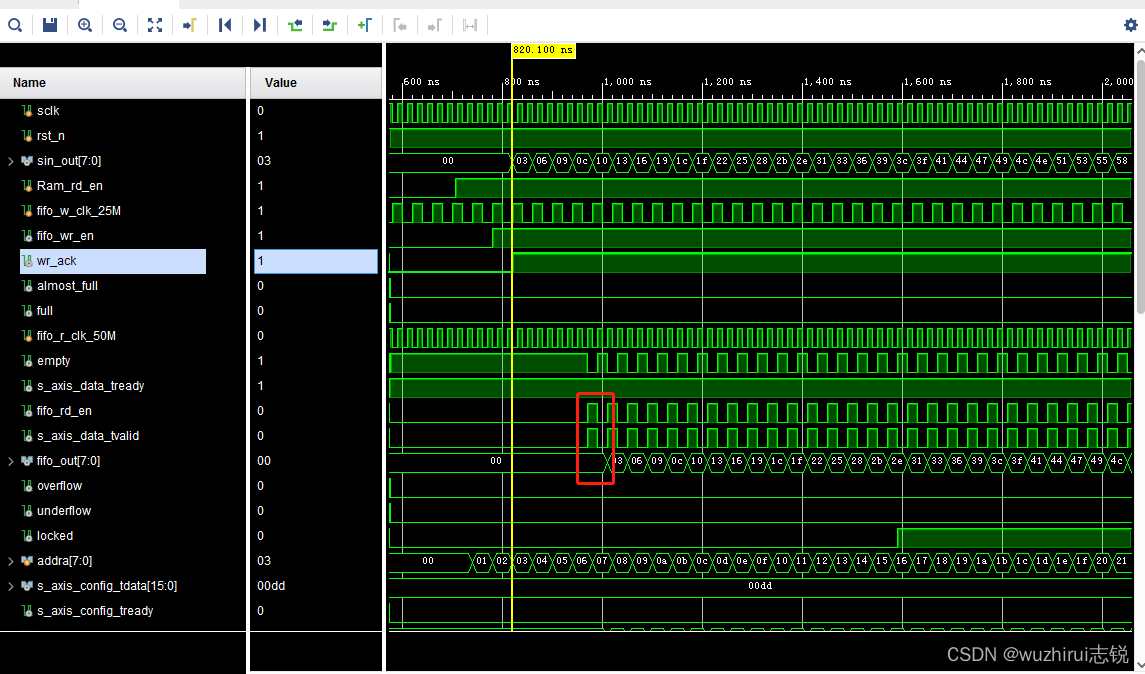Add a new marker

364,26
